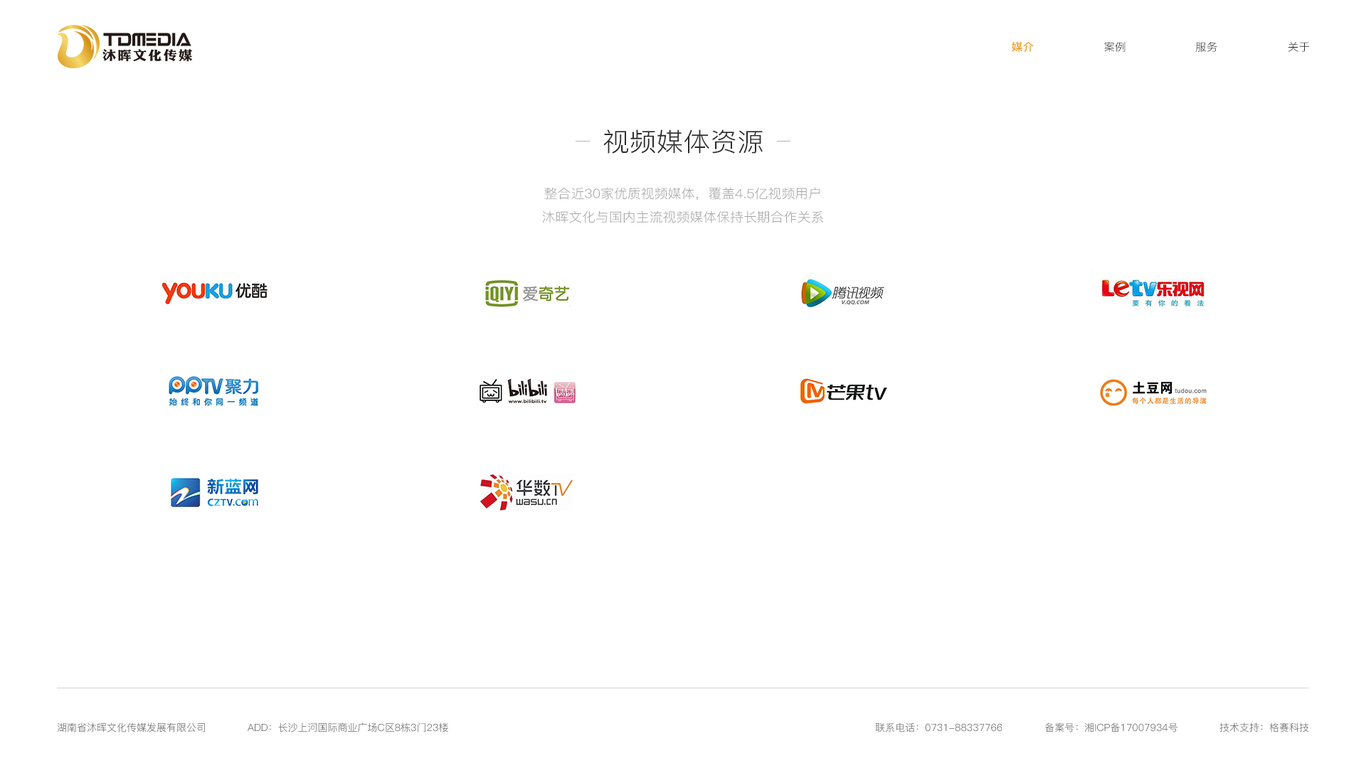Click the LeTV 乐视网 logo
1366x768 pixels.
pos(1153,292)
